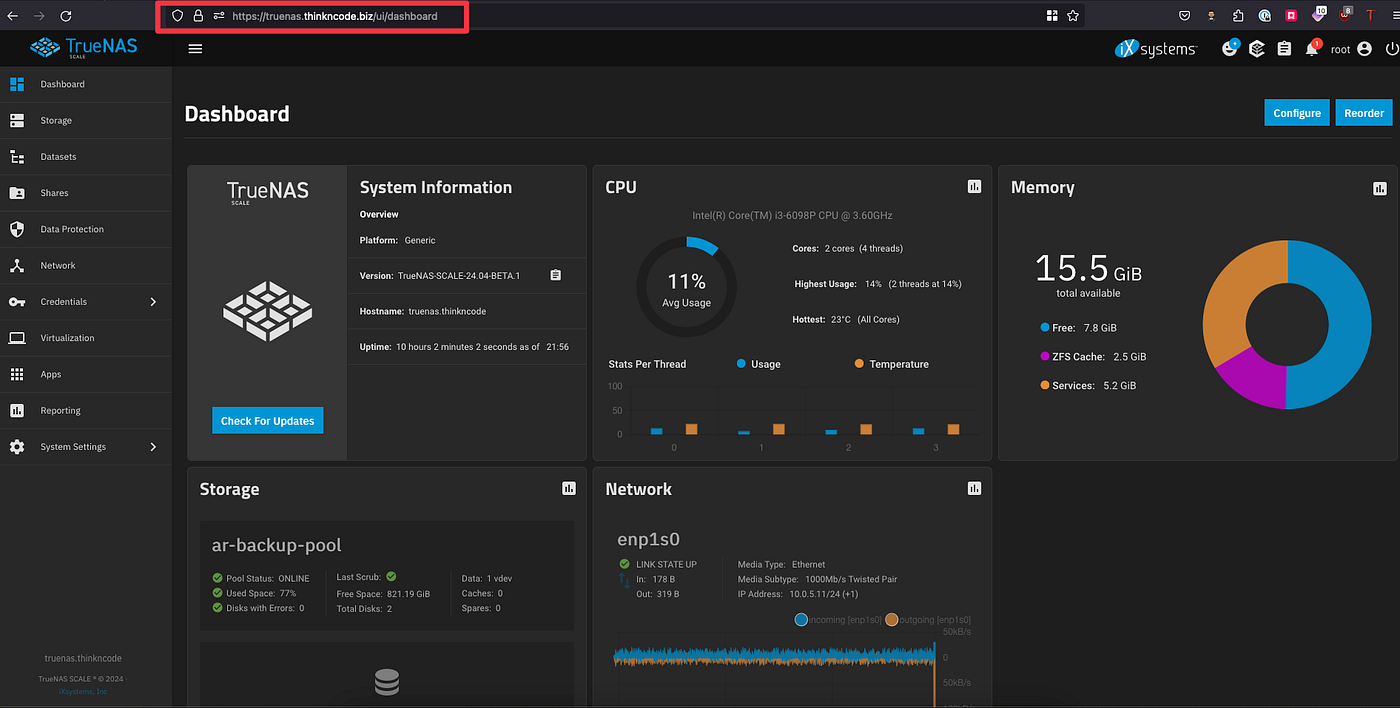Toggle the sidebar with the hamburger menu icon
The width and height of the screenshot is (1400, 708).
tap(195, 48)
